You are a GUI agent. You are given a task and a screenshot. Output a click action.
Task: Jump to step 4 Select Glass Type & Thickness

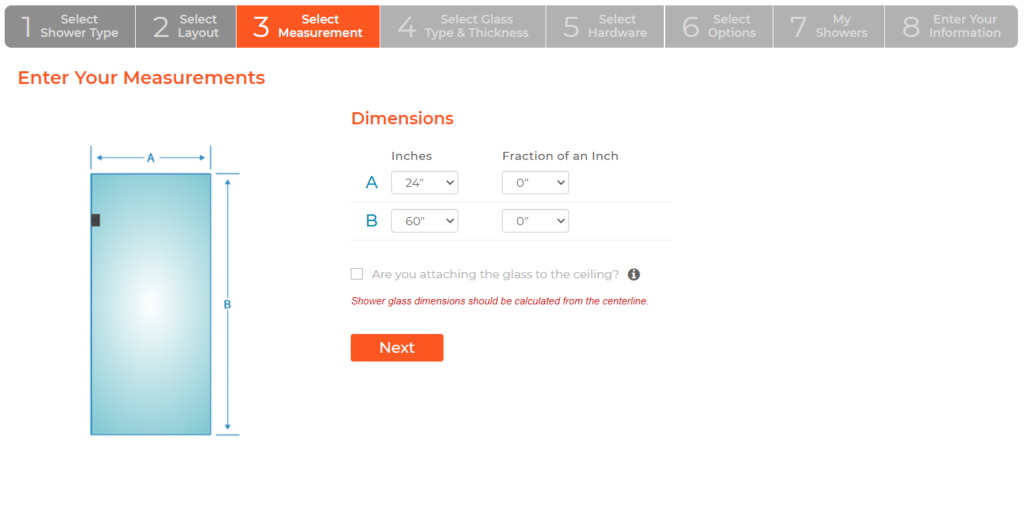point(463,26)
